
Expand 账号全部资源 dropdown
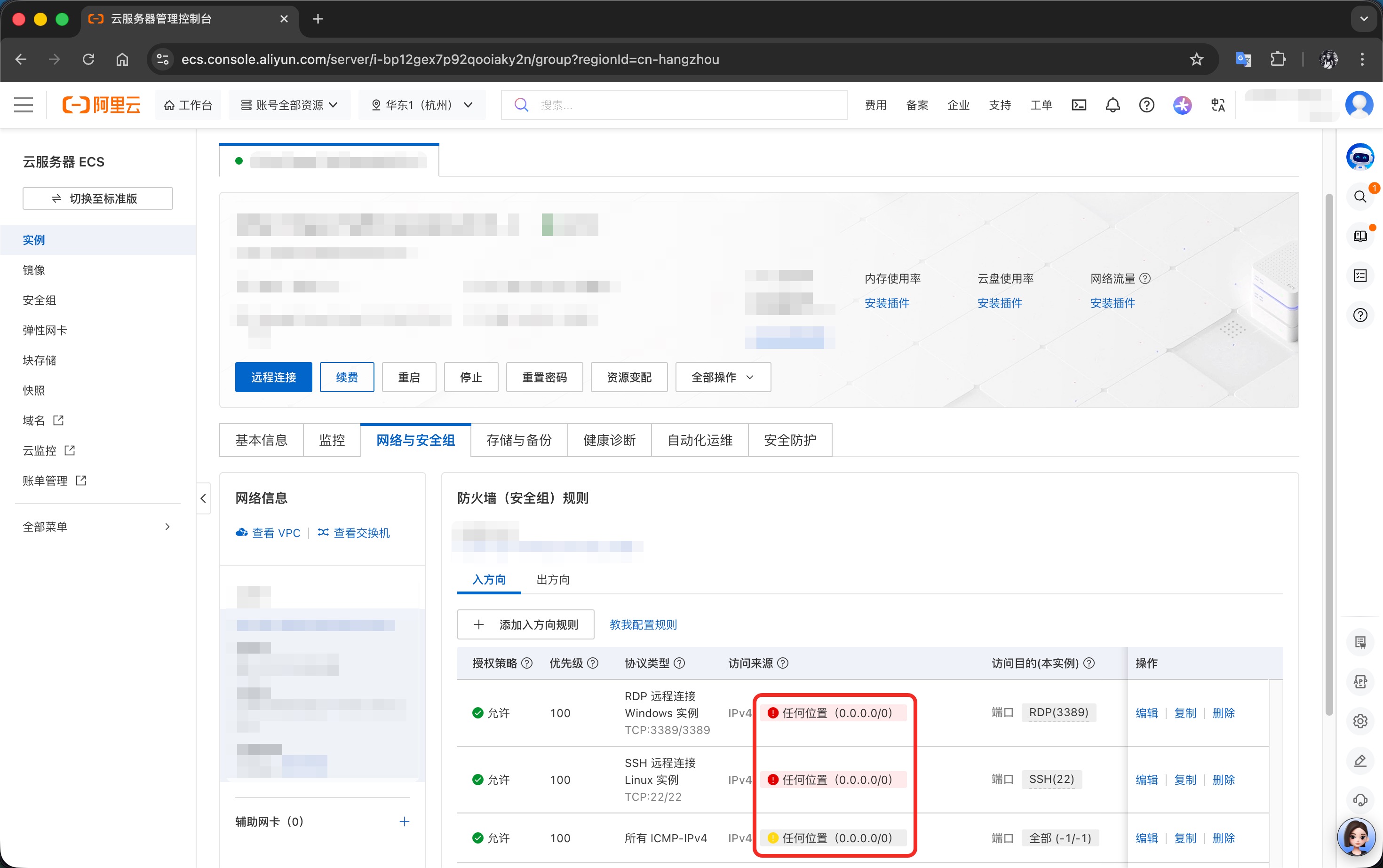(289, 105)
